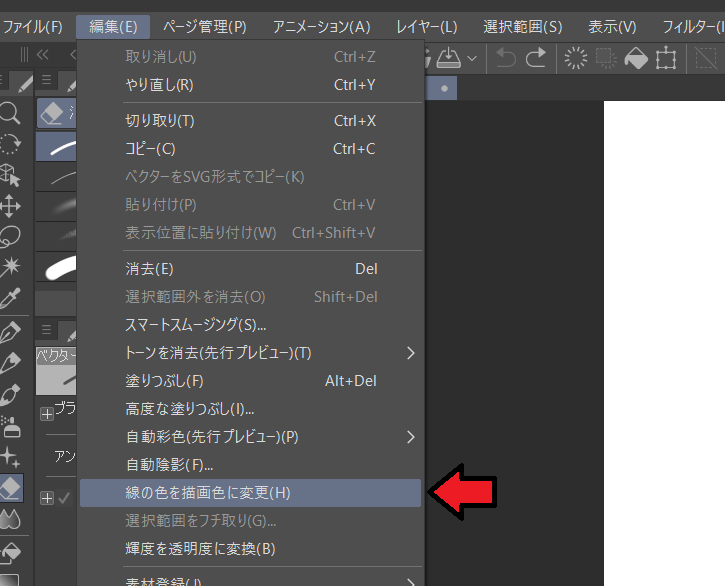This screenshot has width=725, height=586.
Task: Select the Move layer tool
Action: tap(10, 206)
